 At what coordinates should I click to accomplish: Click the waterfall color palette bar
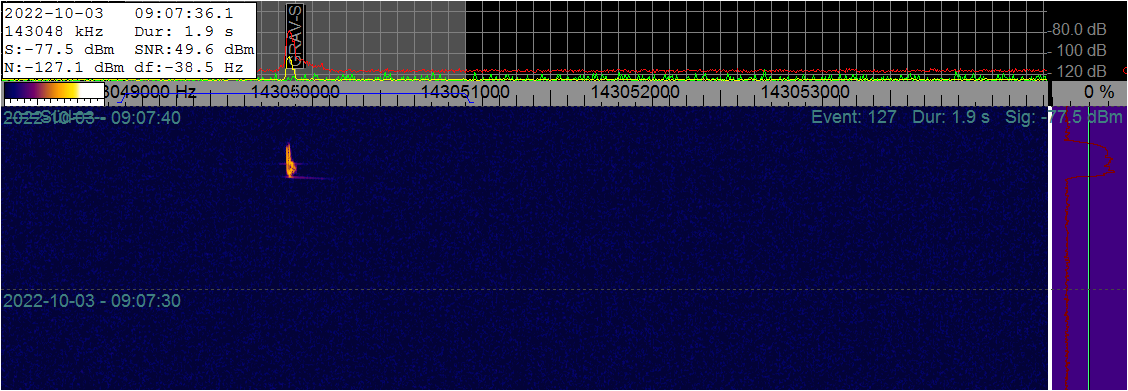tap(54, 91)
